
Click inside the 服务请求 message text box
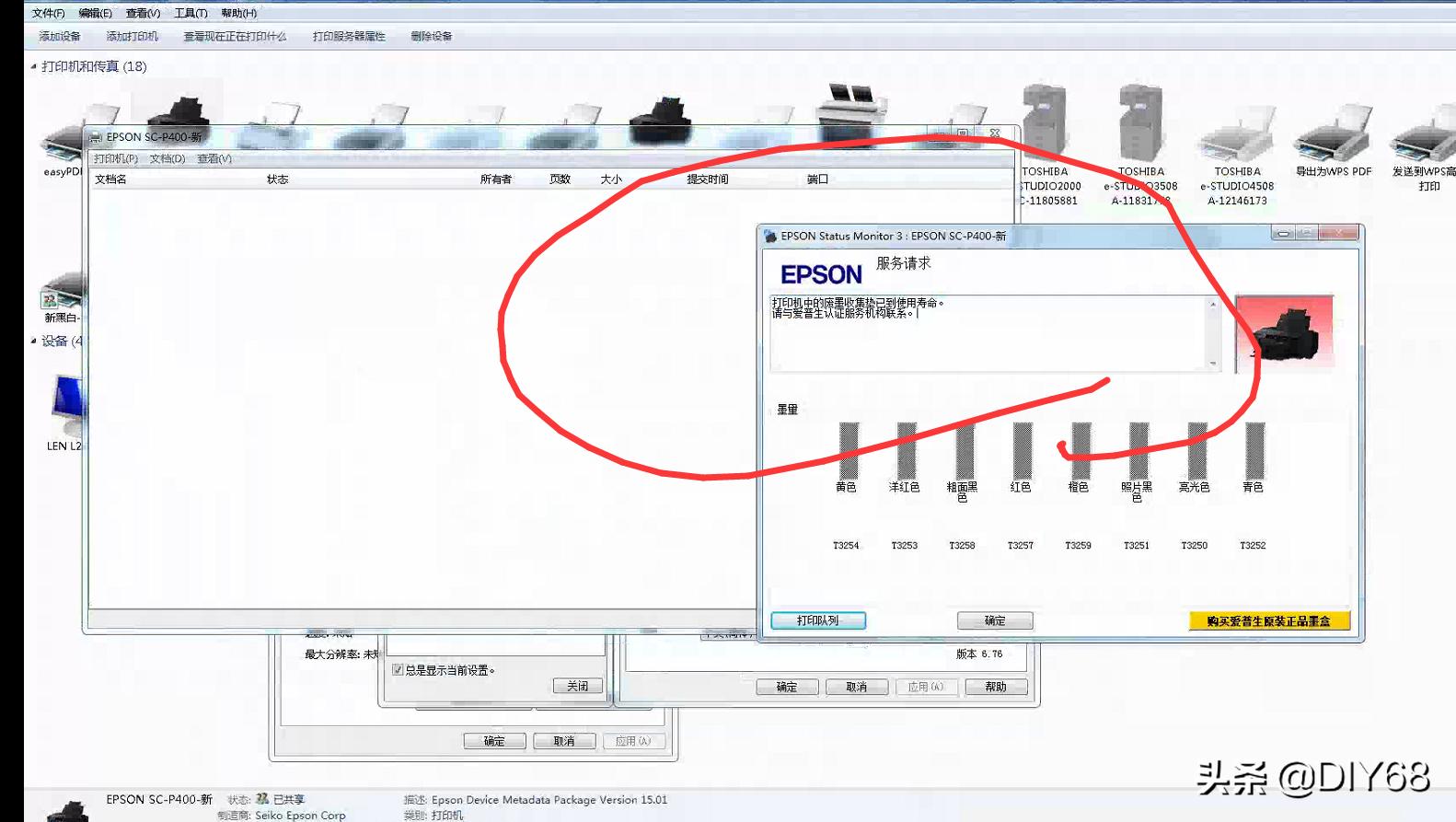coord(988,333)
